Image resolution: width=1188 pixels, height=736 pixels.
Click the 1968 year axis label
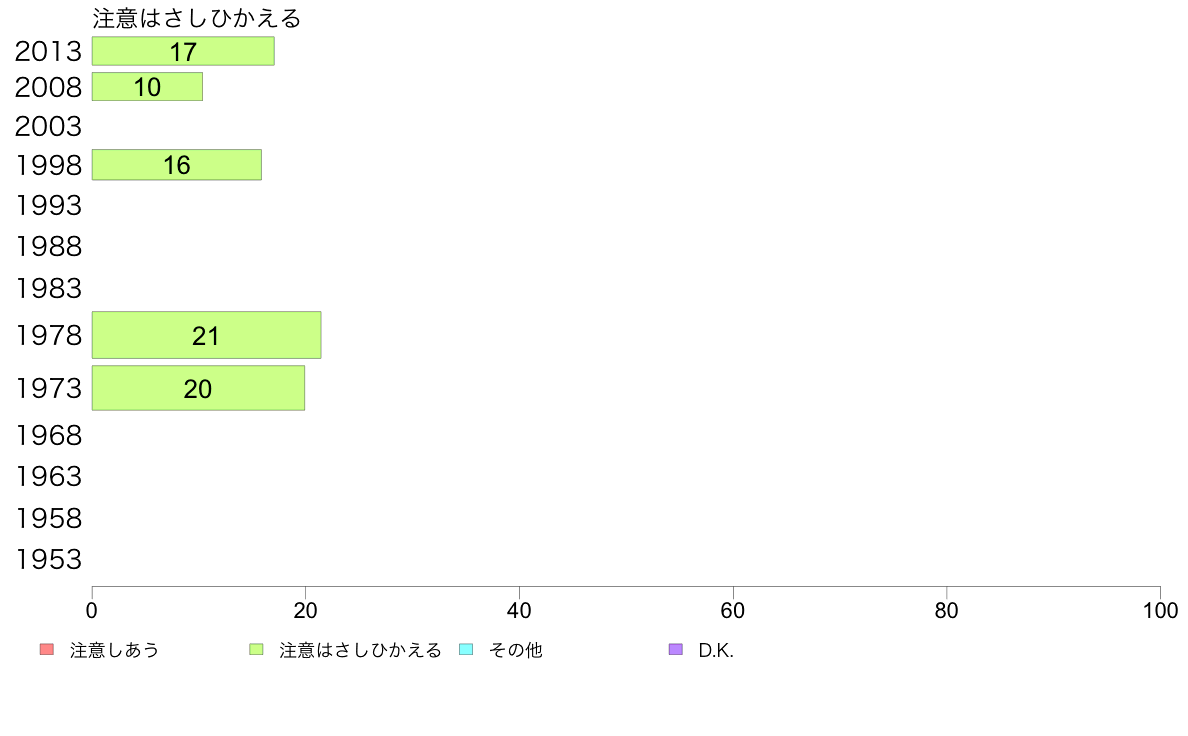(x=48, y=436)
